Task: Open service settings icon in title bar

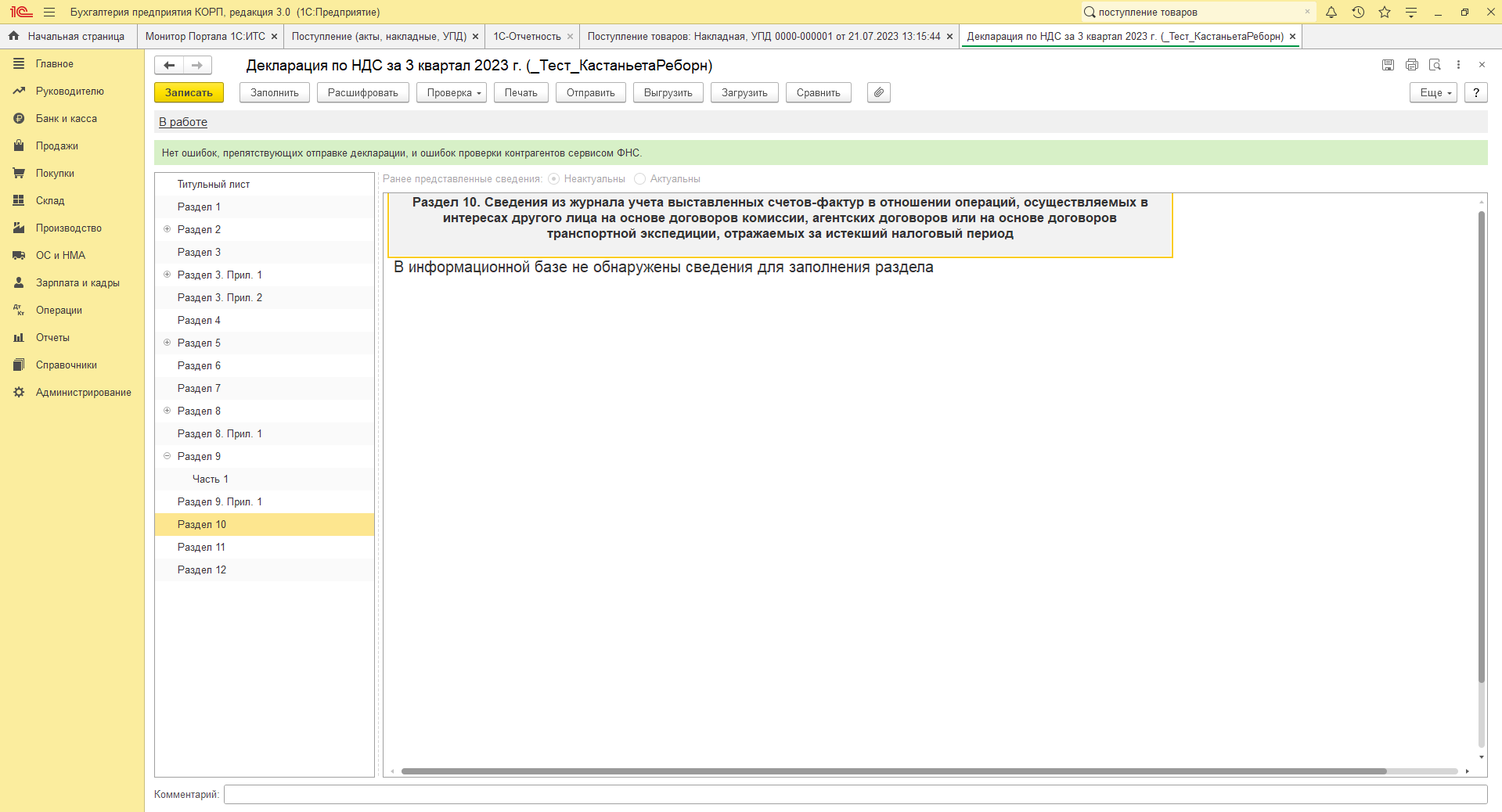Action: click(x=1411, y=13)
